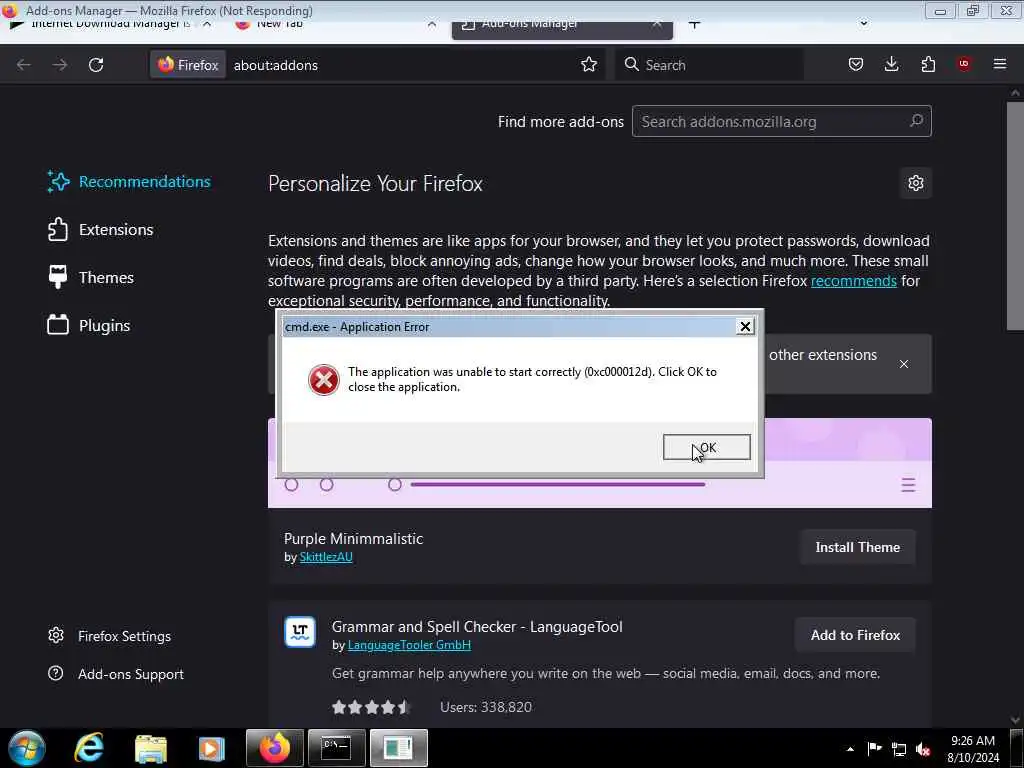Open the SkittlezAU author link
The height and width of the screenshot is (768, 1024).
326,557
